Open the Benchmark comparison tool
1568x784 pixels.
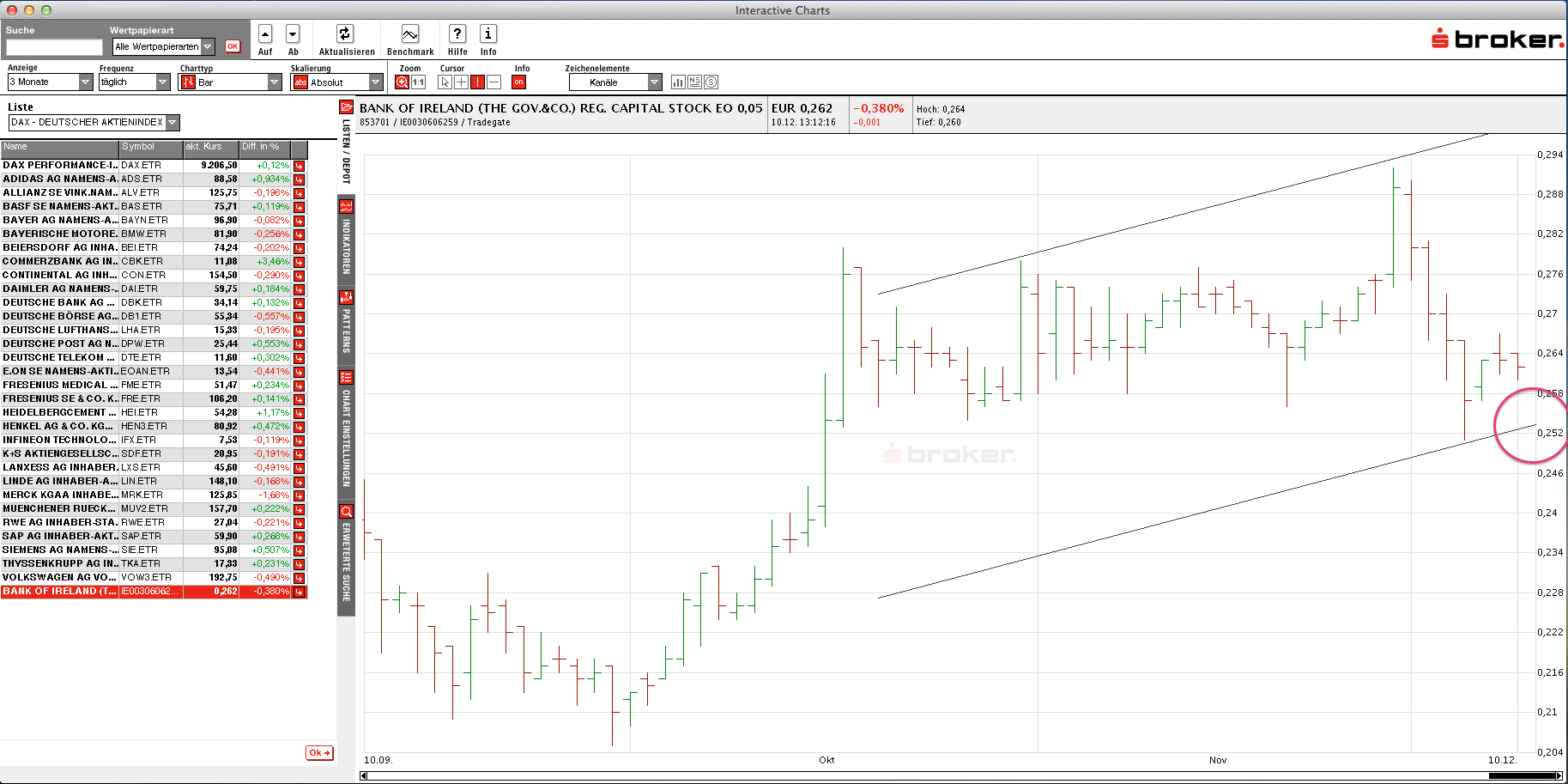coord(410,33)
